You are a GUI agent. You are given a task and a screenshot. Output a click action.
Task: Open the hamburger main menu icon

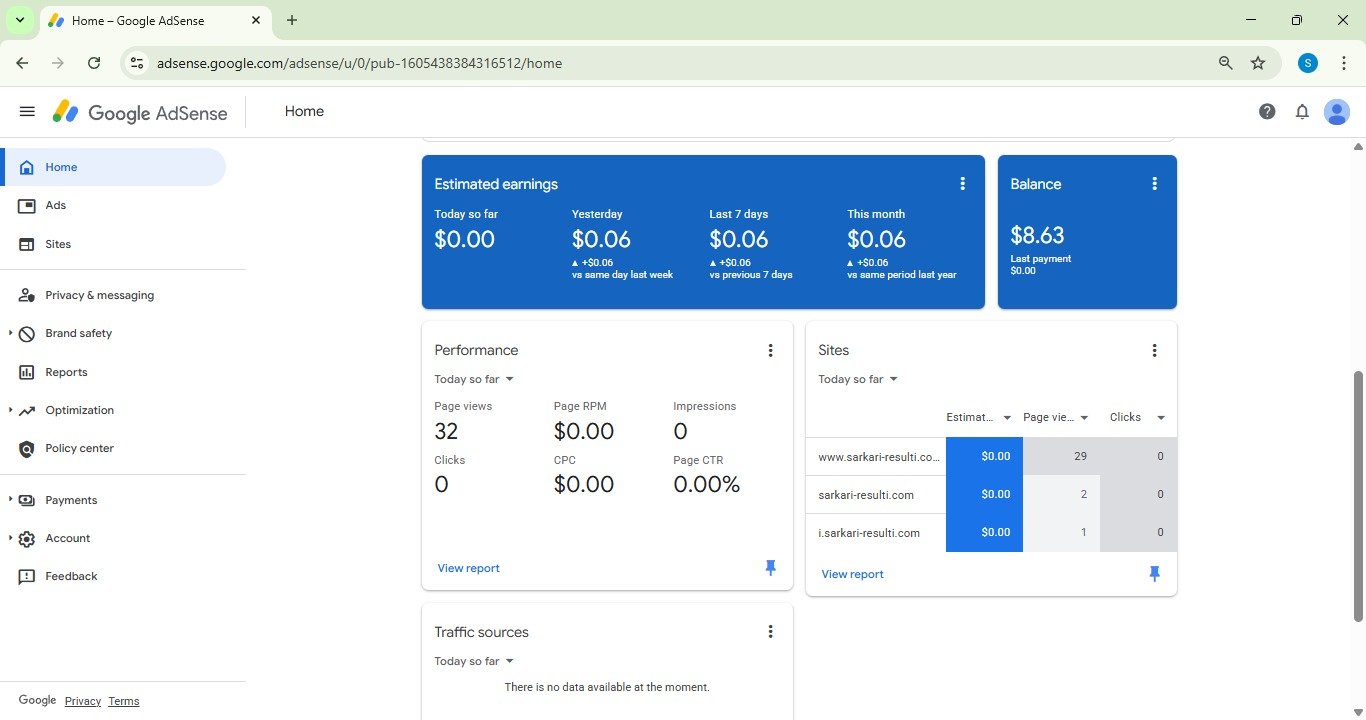click(x=27, y=112)
